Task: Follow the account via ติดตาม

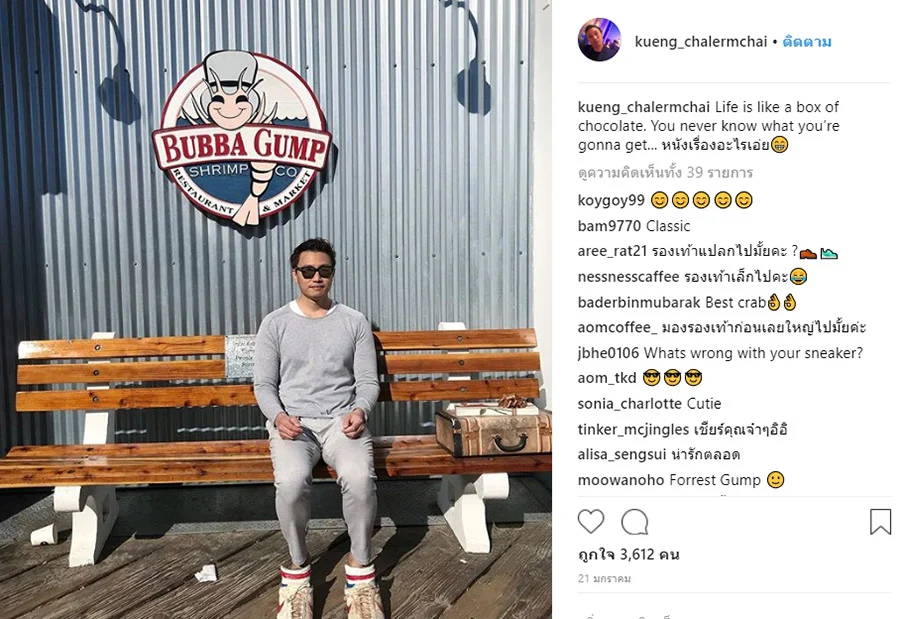Action: pyautogui.click(x=806, y=41)
